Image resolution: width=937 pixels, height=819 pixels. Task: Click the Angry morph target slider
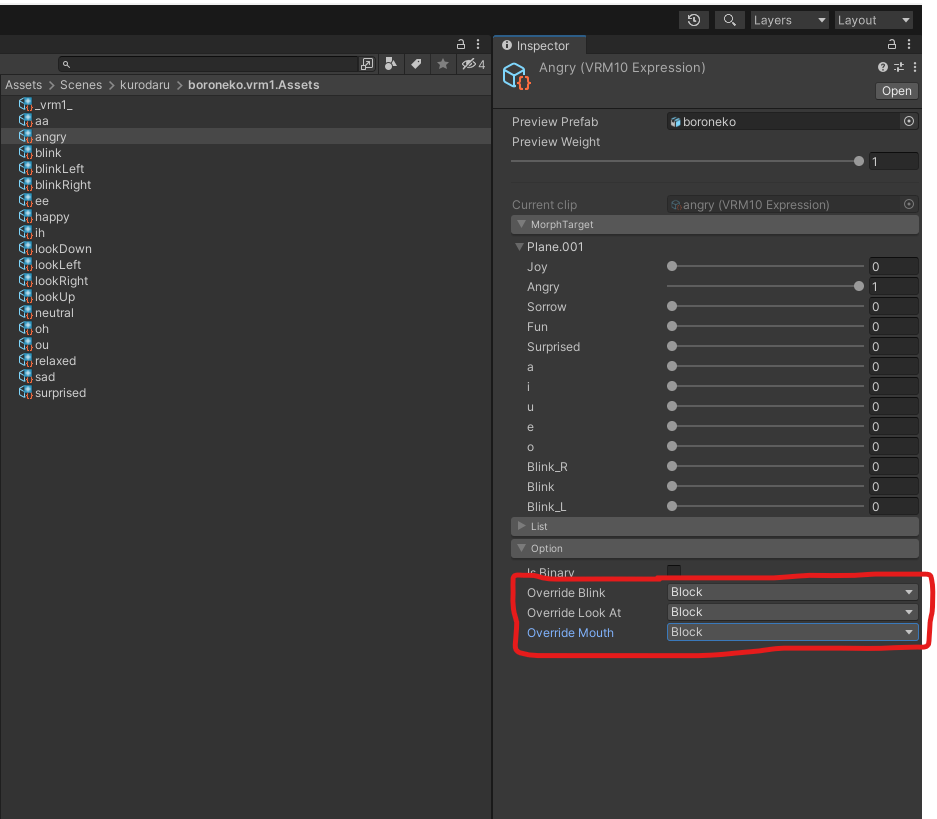(x=765, y=287)
